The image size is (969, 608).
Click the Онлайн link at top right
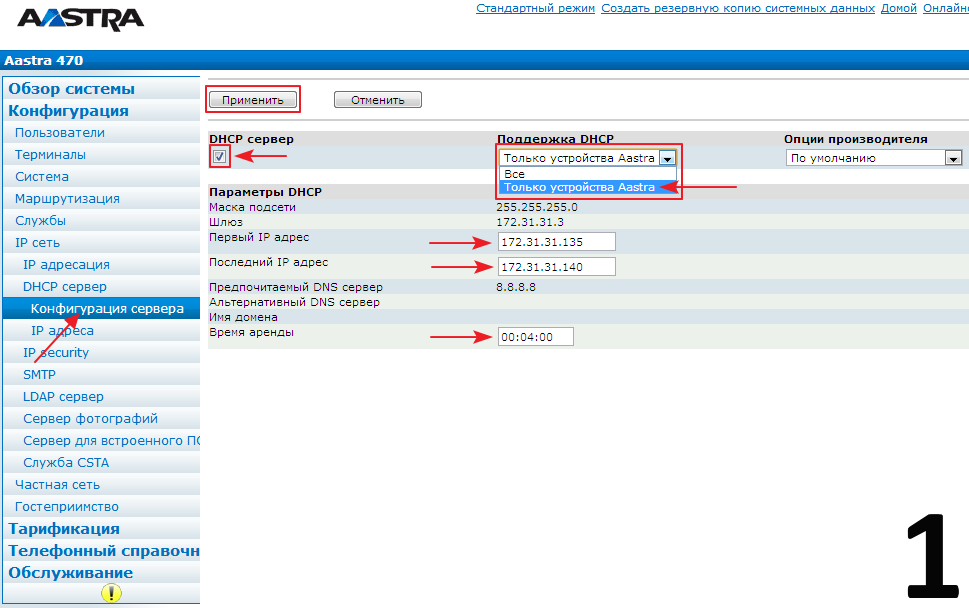(946, 8)
